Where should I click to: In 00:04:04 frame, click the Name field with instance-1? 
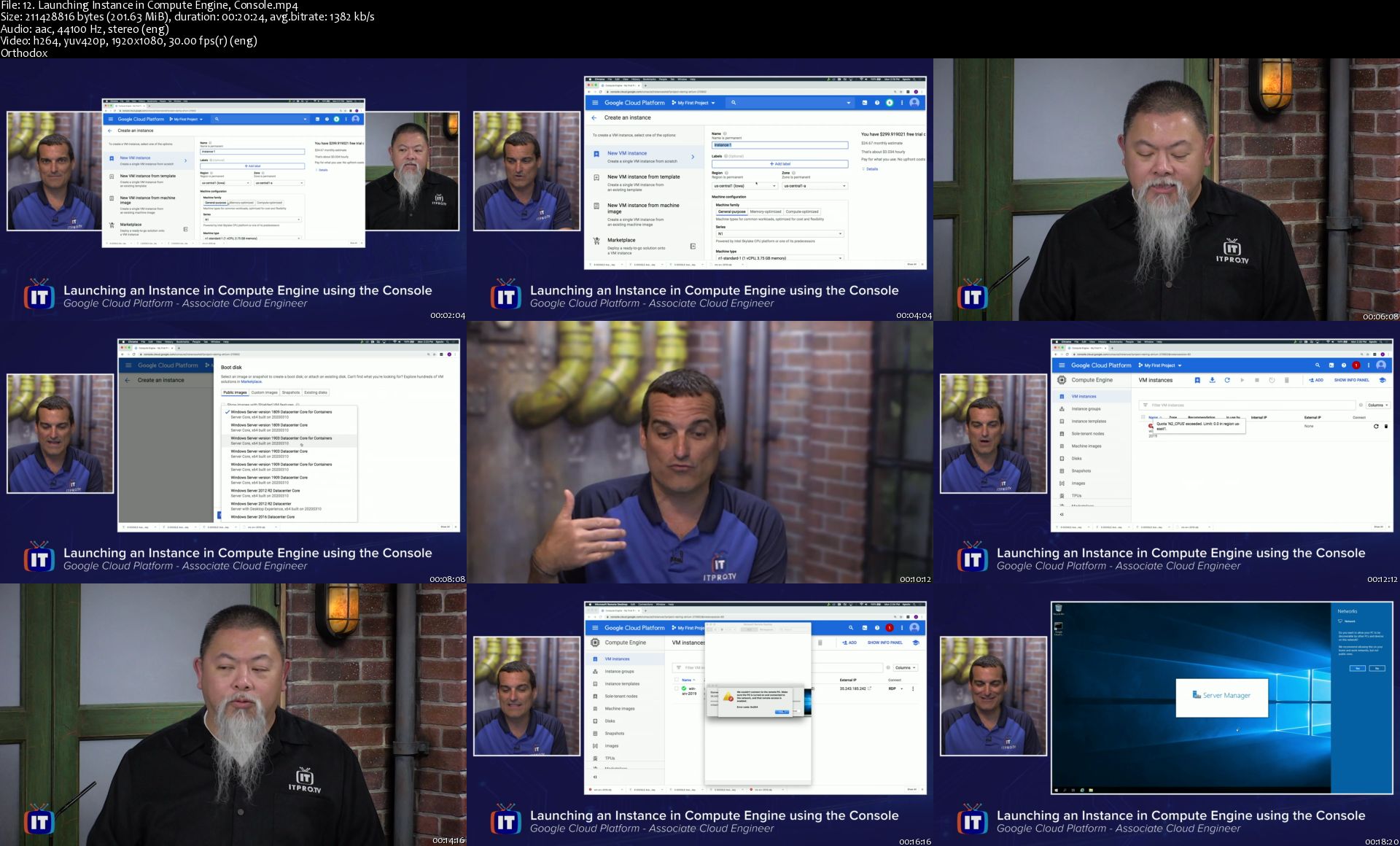pos(779,145)
